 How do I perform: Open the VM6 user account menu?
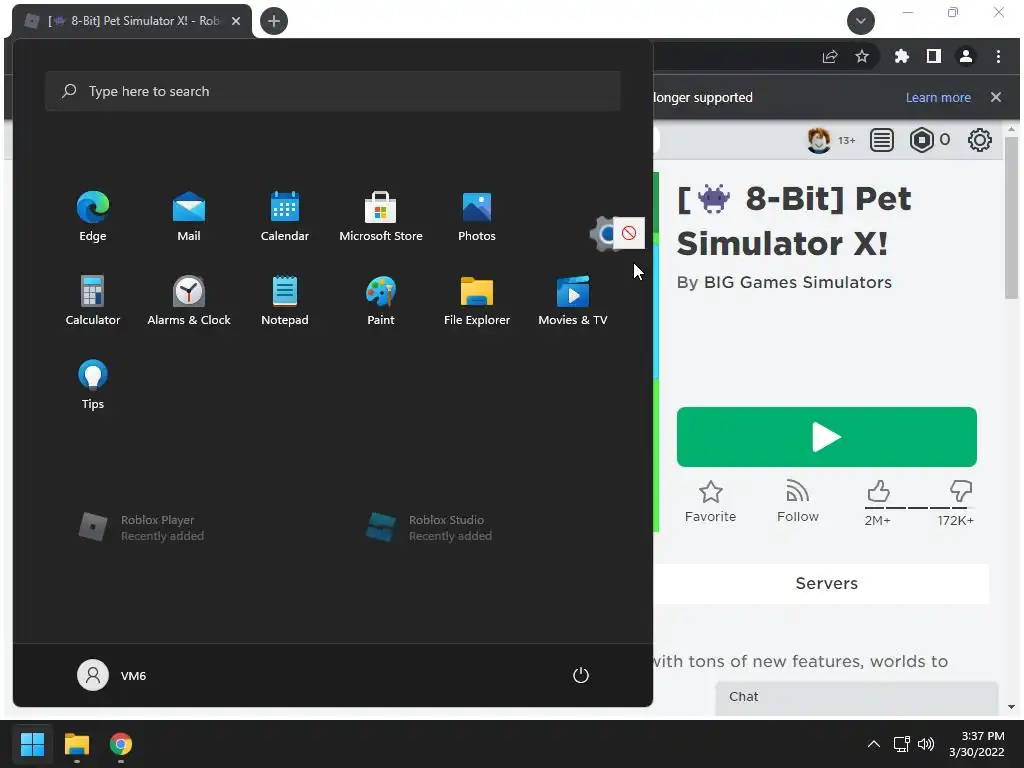coord(112,675)
